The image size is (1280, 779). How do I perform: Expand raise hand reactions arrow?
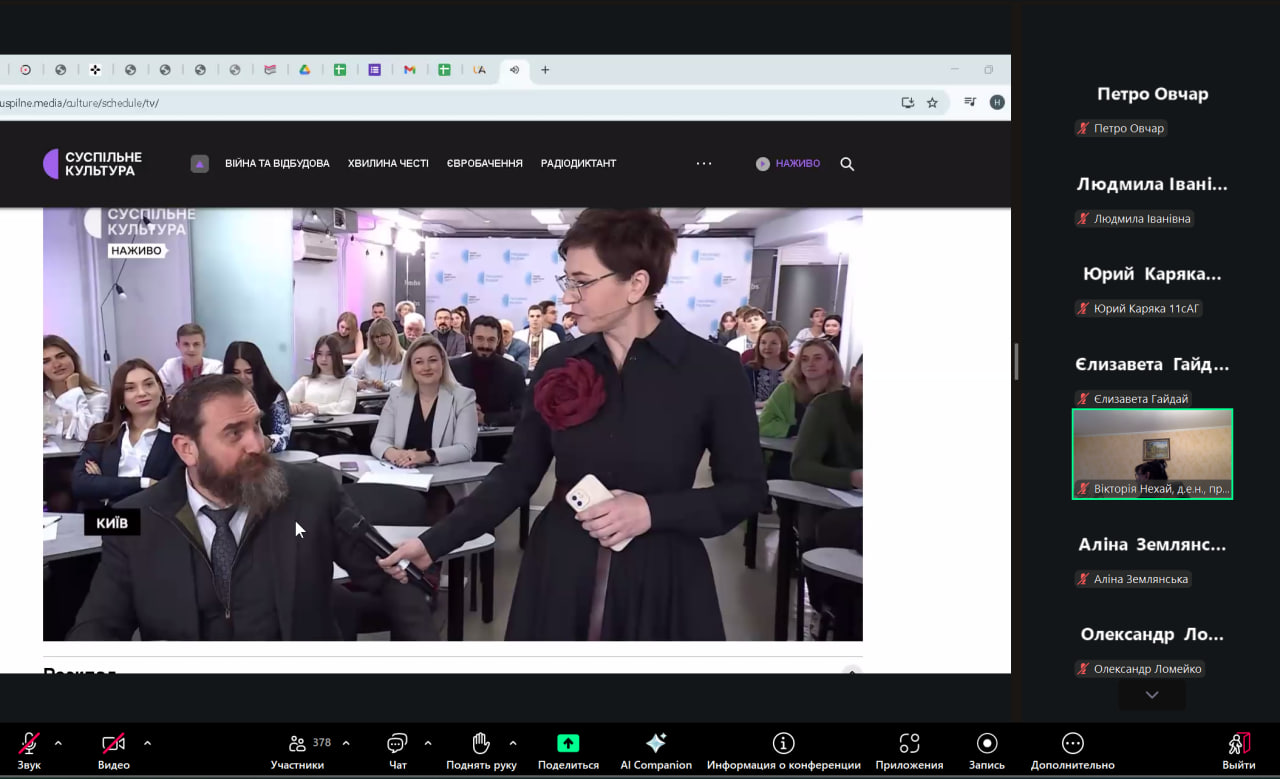coord(513,743)
